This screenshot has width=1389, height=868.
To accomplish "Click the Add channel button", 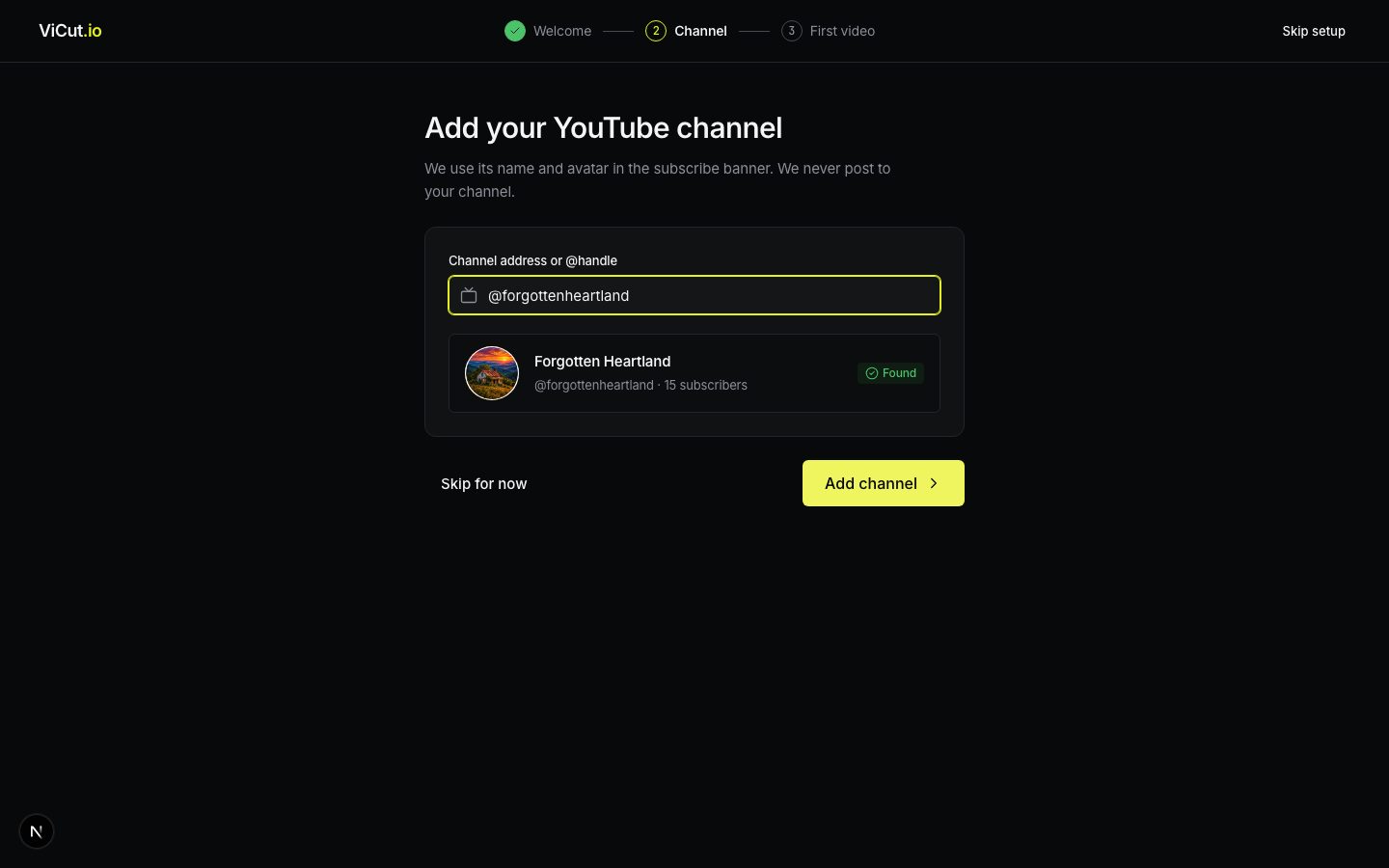I will coord(884,483).
